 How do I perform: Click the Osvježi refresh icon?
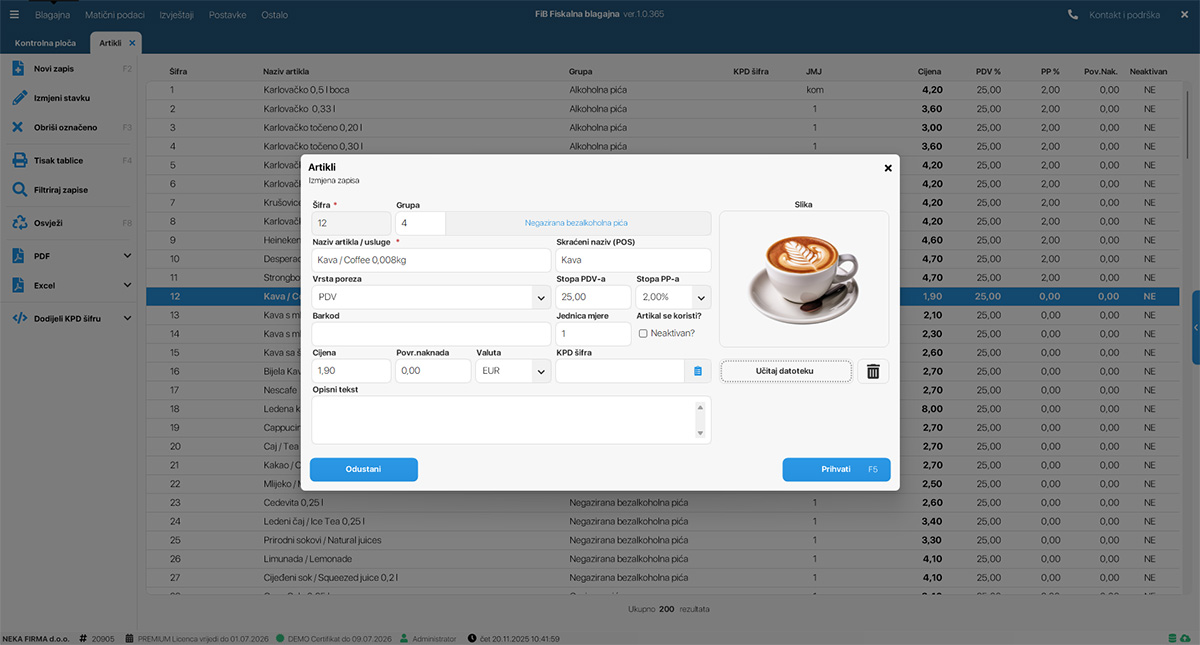point(18,222)
